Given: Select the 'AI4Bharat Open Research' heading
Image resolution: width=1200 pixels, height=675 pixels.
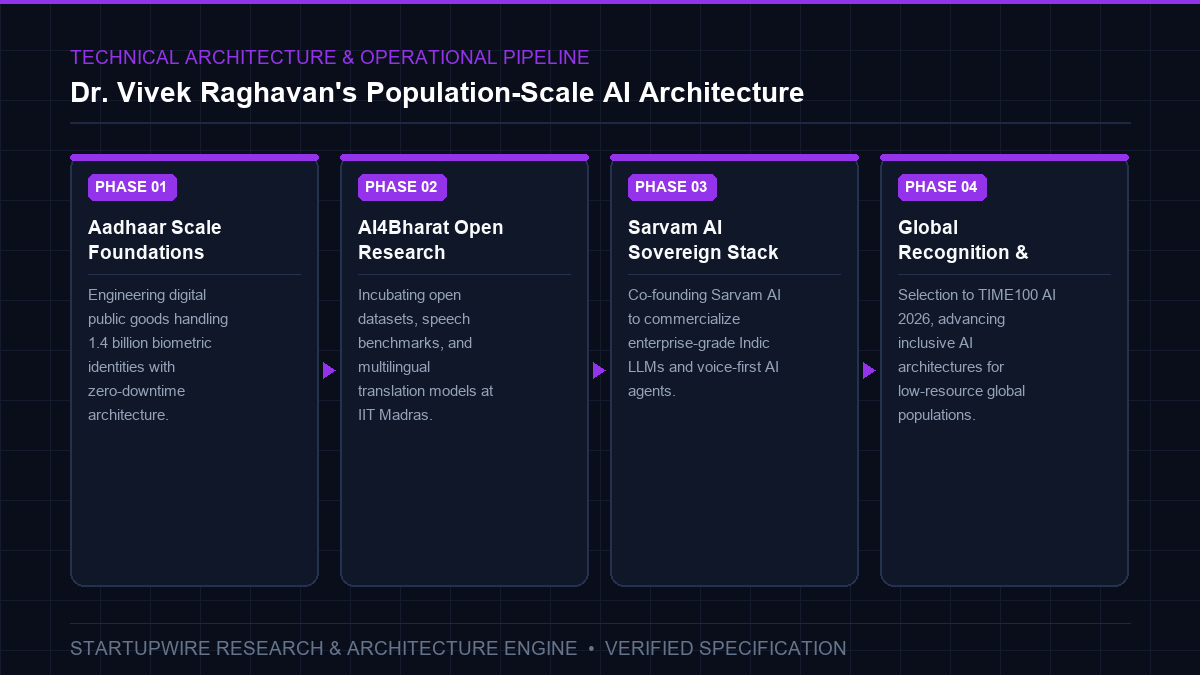Looking at the screenshot, I should coord(431,240).
